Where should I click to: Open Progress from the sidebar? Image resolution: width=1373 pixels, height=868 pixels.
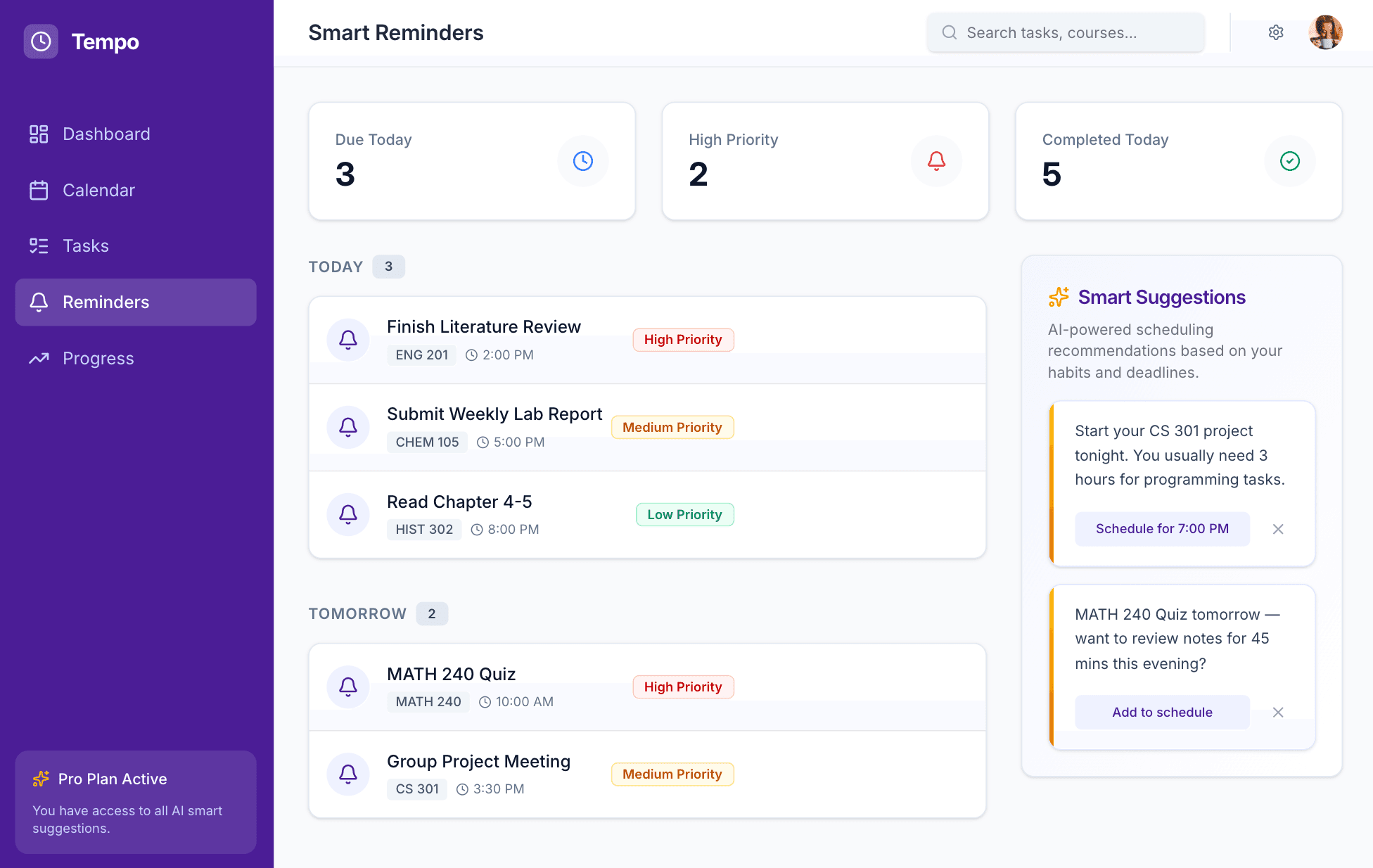pos(98,358)
